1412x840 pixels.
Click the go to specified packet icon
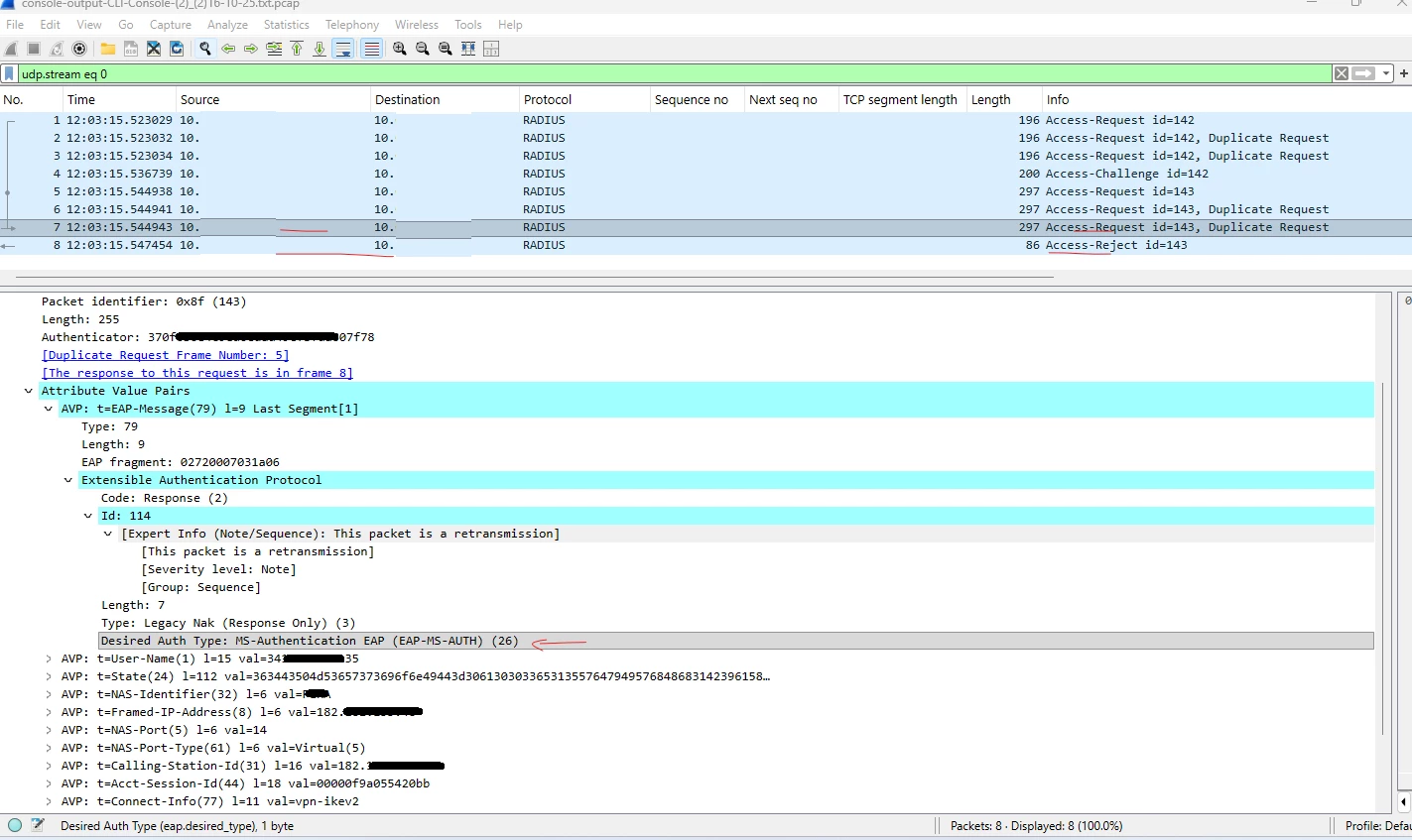tap(274, 49)
